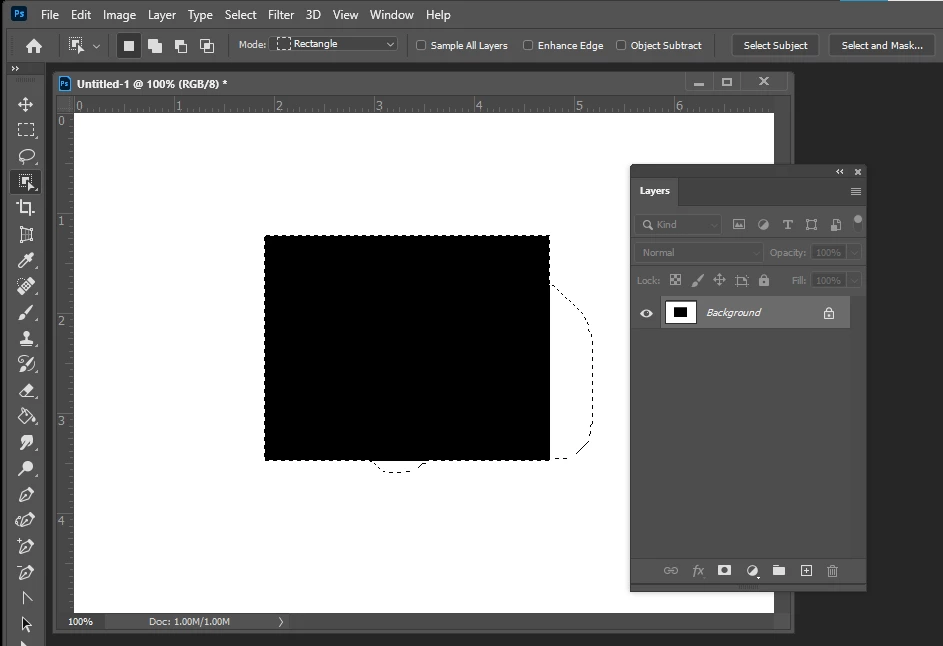This screenshot has width=943, height=646.
Task: Go to Photoshop Home screen
Action: click(34, 46)
